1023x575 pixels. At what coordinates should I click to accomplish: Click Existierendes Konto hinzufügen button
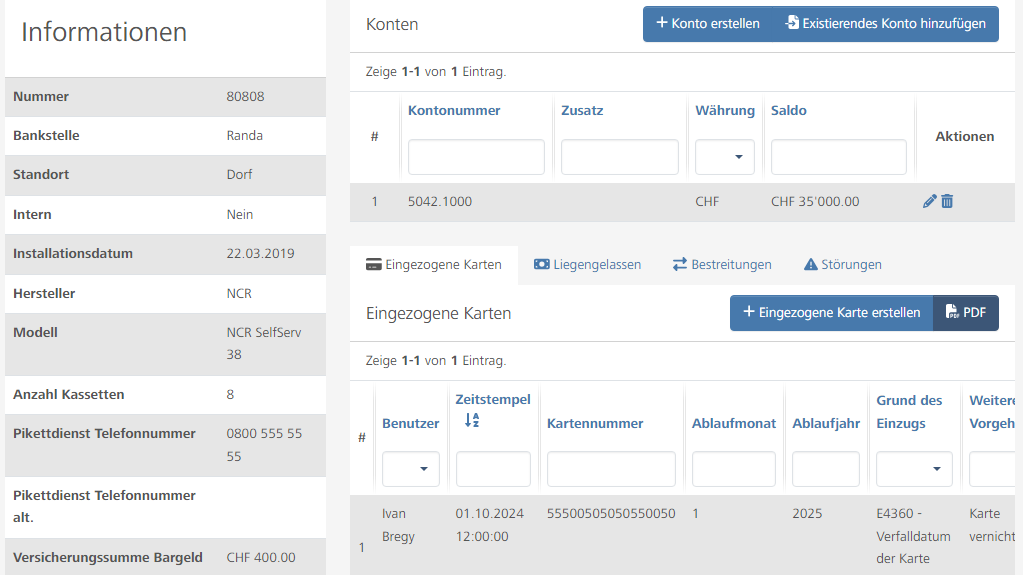tap(886, 24)
